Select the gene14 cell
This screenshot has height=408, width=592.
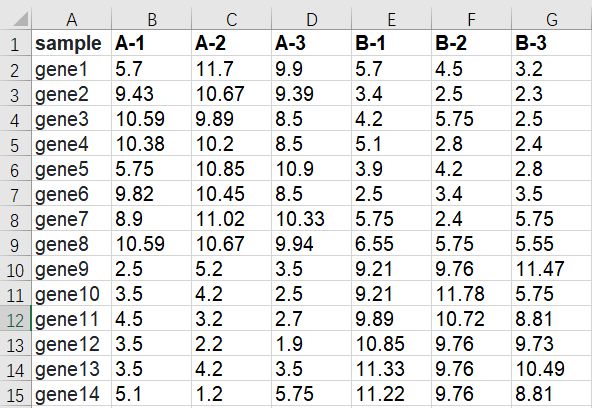[72, 394]
